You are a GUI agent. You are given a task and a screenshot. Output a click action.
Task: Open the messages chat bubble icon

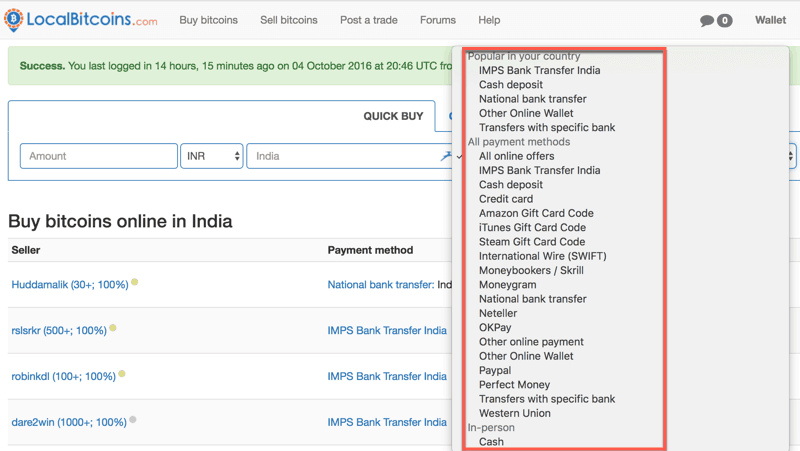tap(707, 20)
